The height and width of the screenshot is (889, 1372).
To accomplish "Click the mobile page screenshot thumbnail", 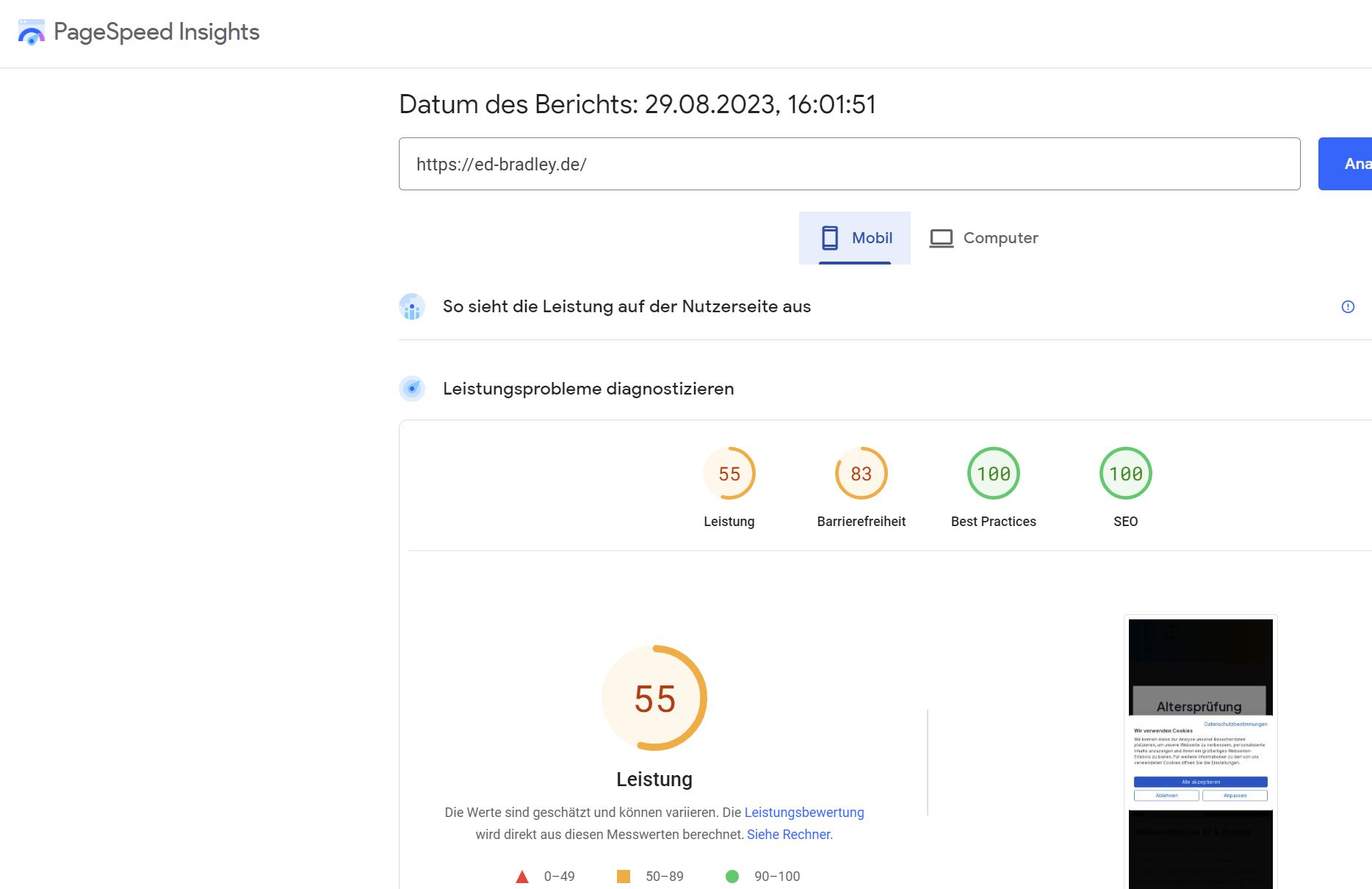I will [1201, 753].
